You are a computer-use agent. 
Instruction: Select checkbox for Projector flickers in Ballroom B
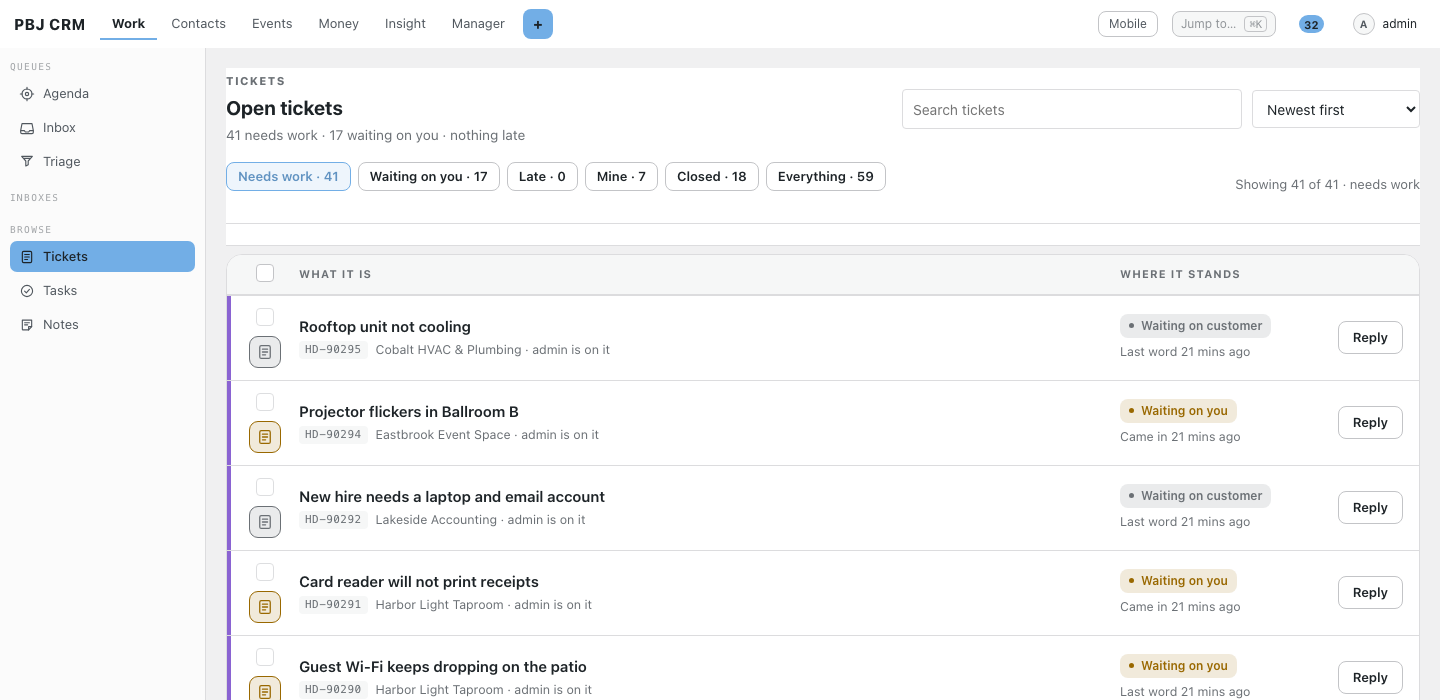[265, 402]
